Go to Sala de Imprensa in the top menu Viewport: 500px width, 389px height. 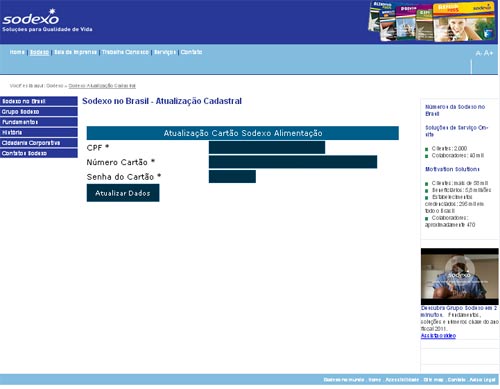point(75,52)
